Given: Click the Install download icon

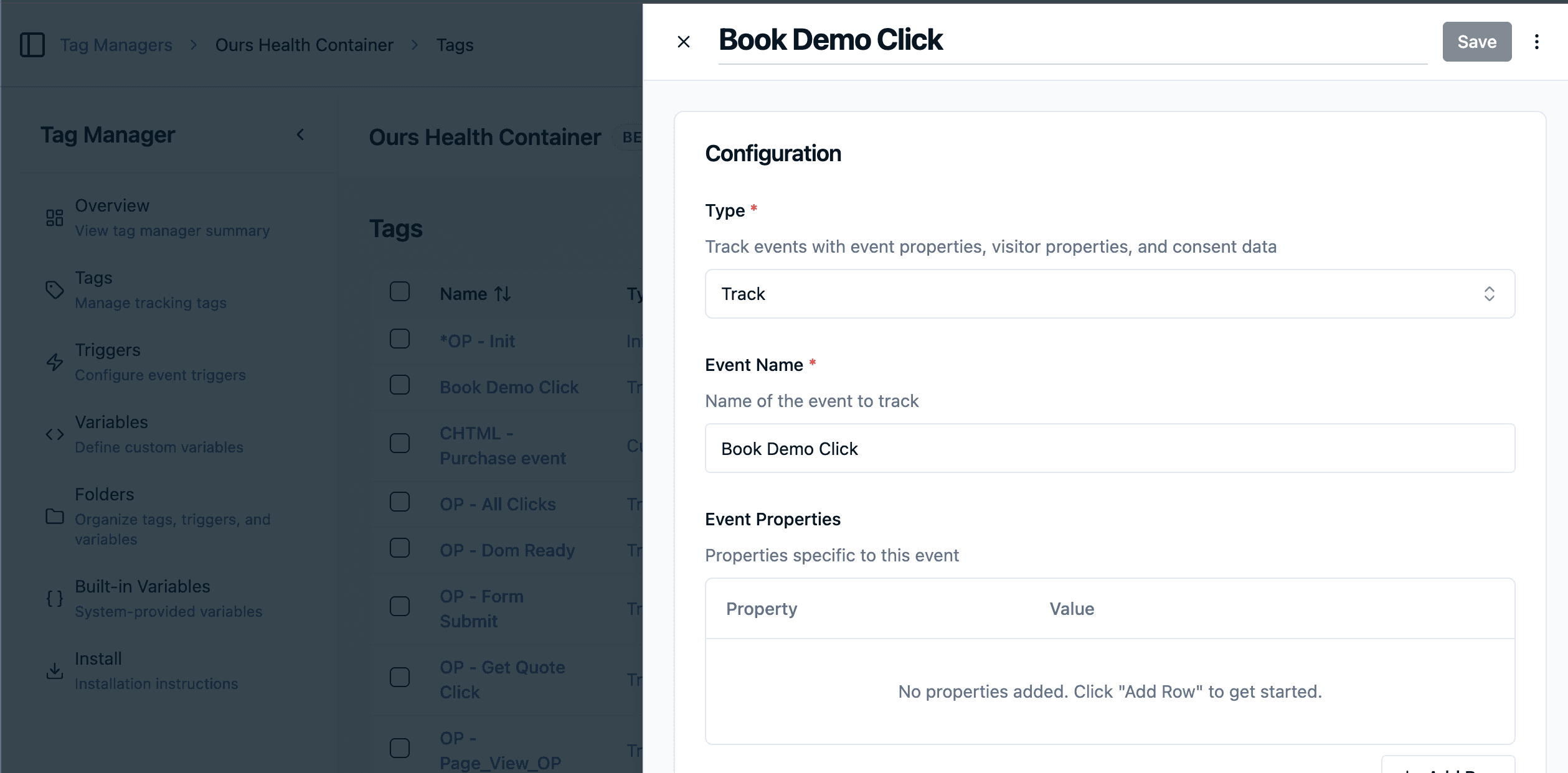Looking at the screenshot, I should pyautogui.click(x=55, y=671).
